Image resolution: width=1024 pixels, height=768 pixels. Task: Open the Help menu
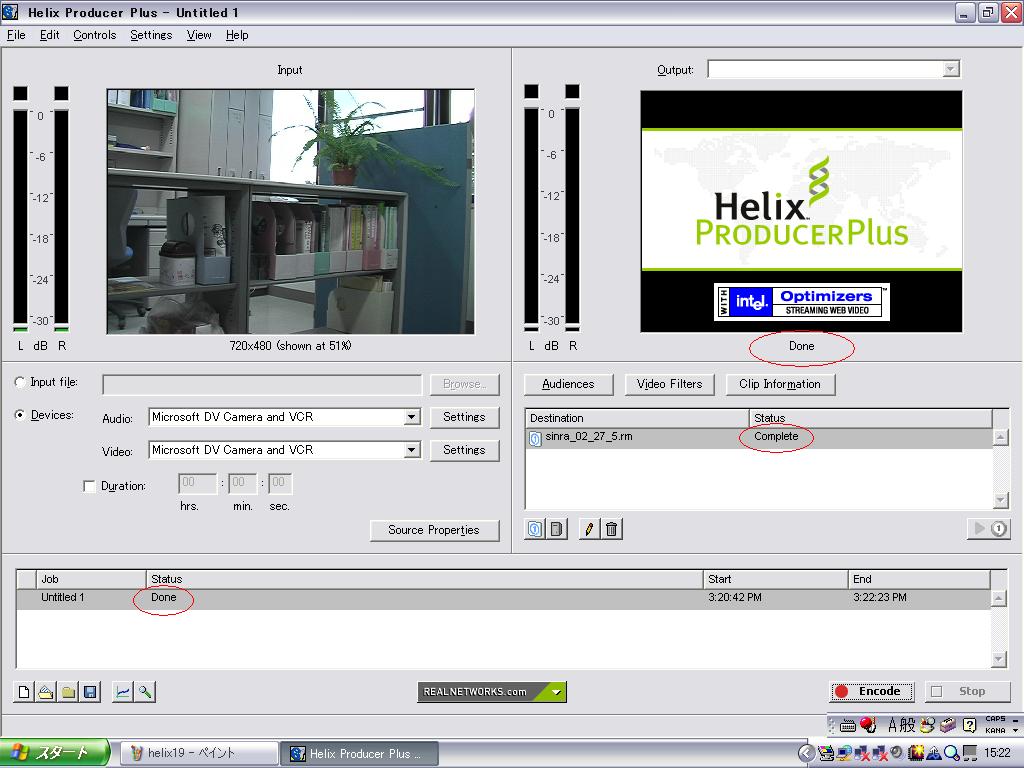pos(237,35)
